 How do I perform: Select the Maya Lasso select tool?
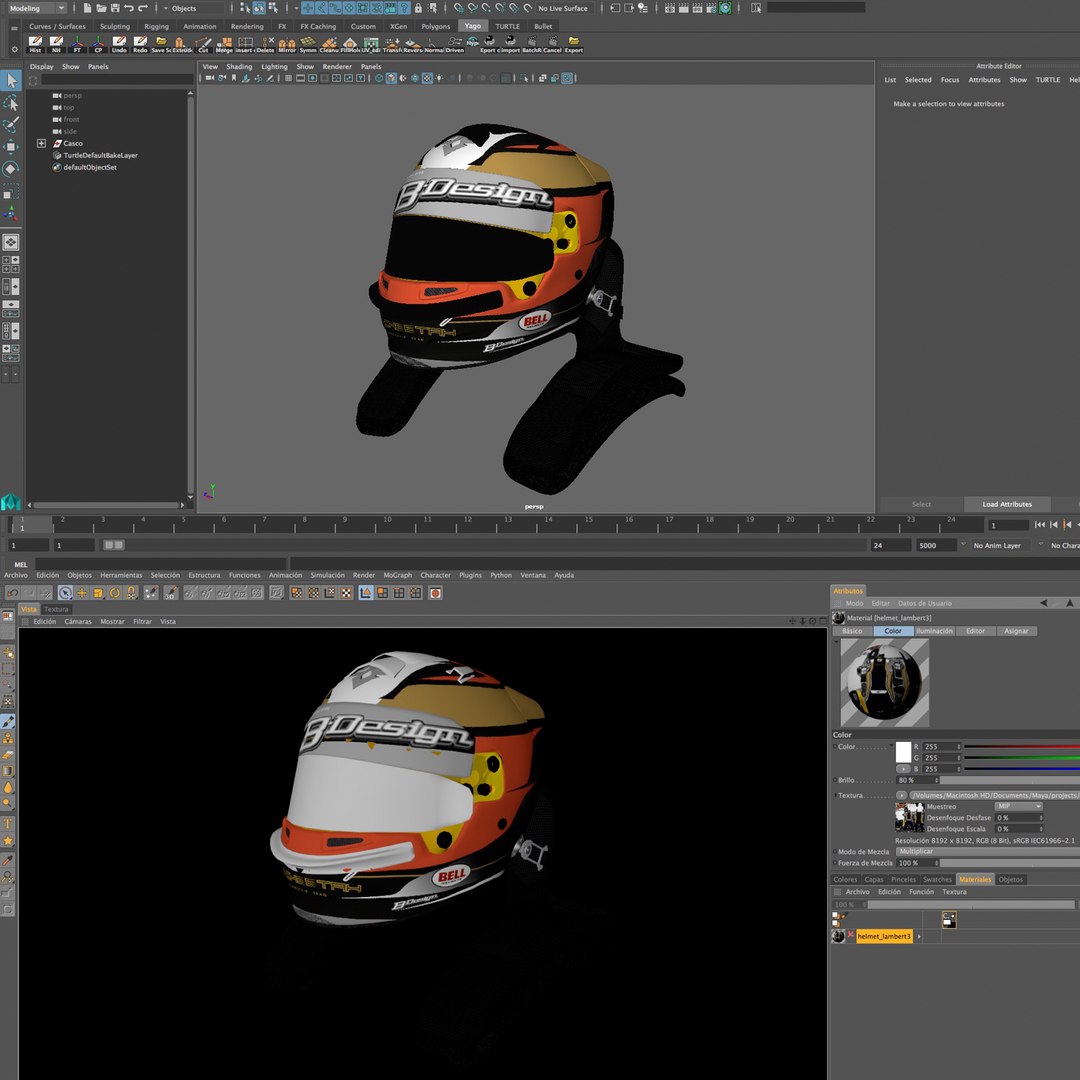[x=11, y=103]
